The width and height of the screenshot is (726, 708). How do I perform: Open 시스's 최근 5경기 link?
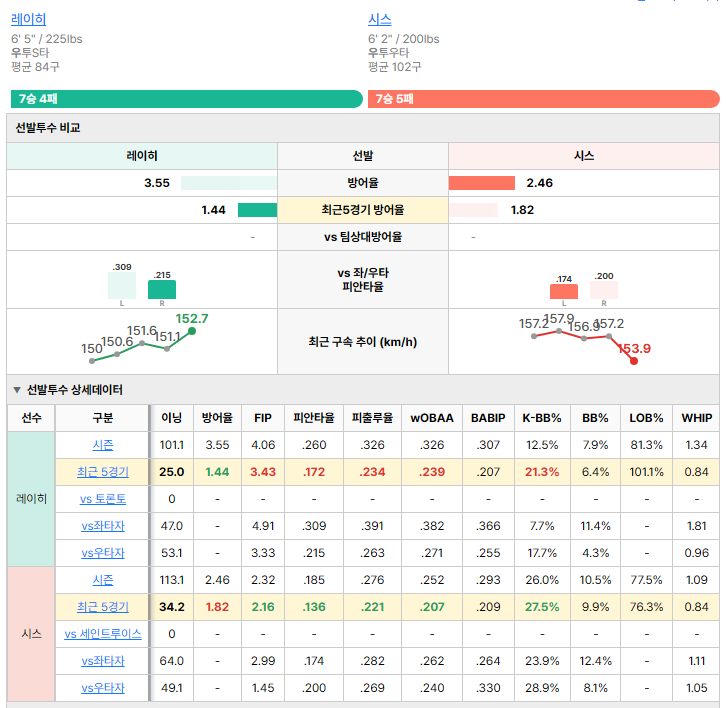pos(103,607)
